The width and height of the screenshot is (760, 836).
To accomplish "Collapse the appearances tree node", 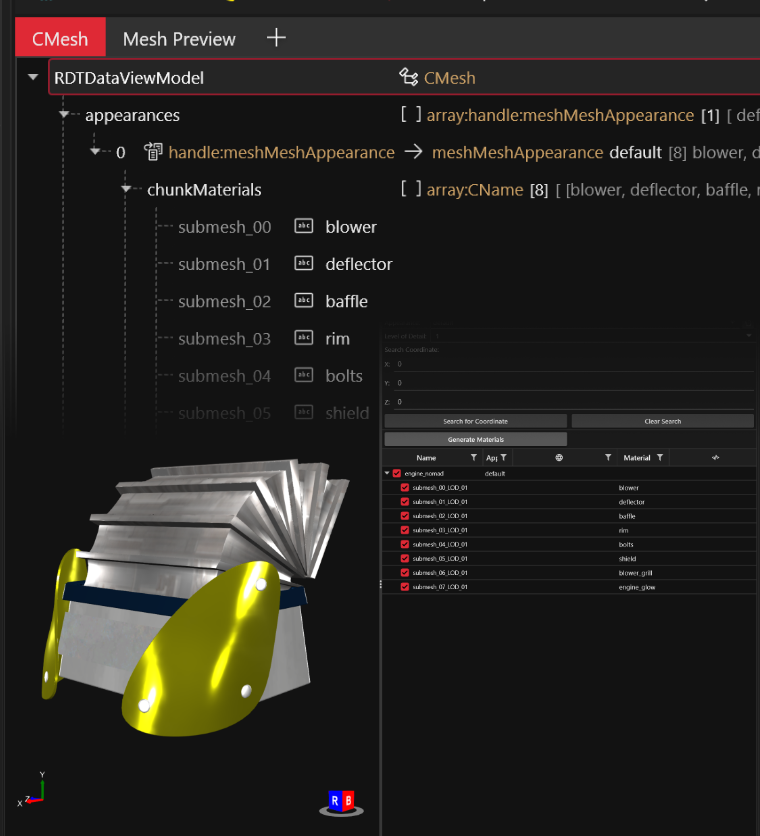I will pos(64,114).
